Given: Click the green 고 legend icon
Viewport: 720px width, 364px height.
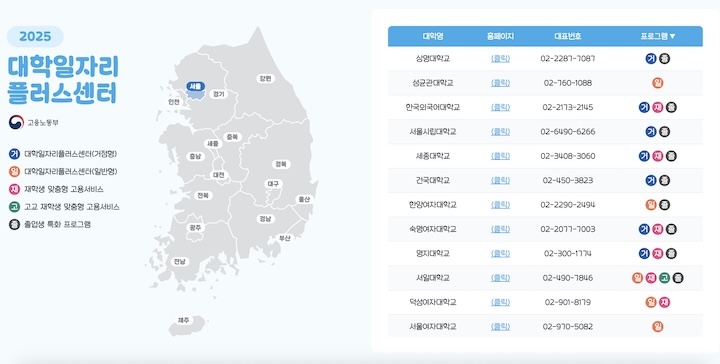Looking at the screenshot, I should (x=14, y=207).
